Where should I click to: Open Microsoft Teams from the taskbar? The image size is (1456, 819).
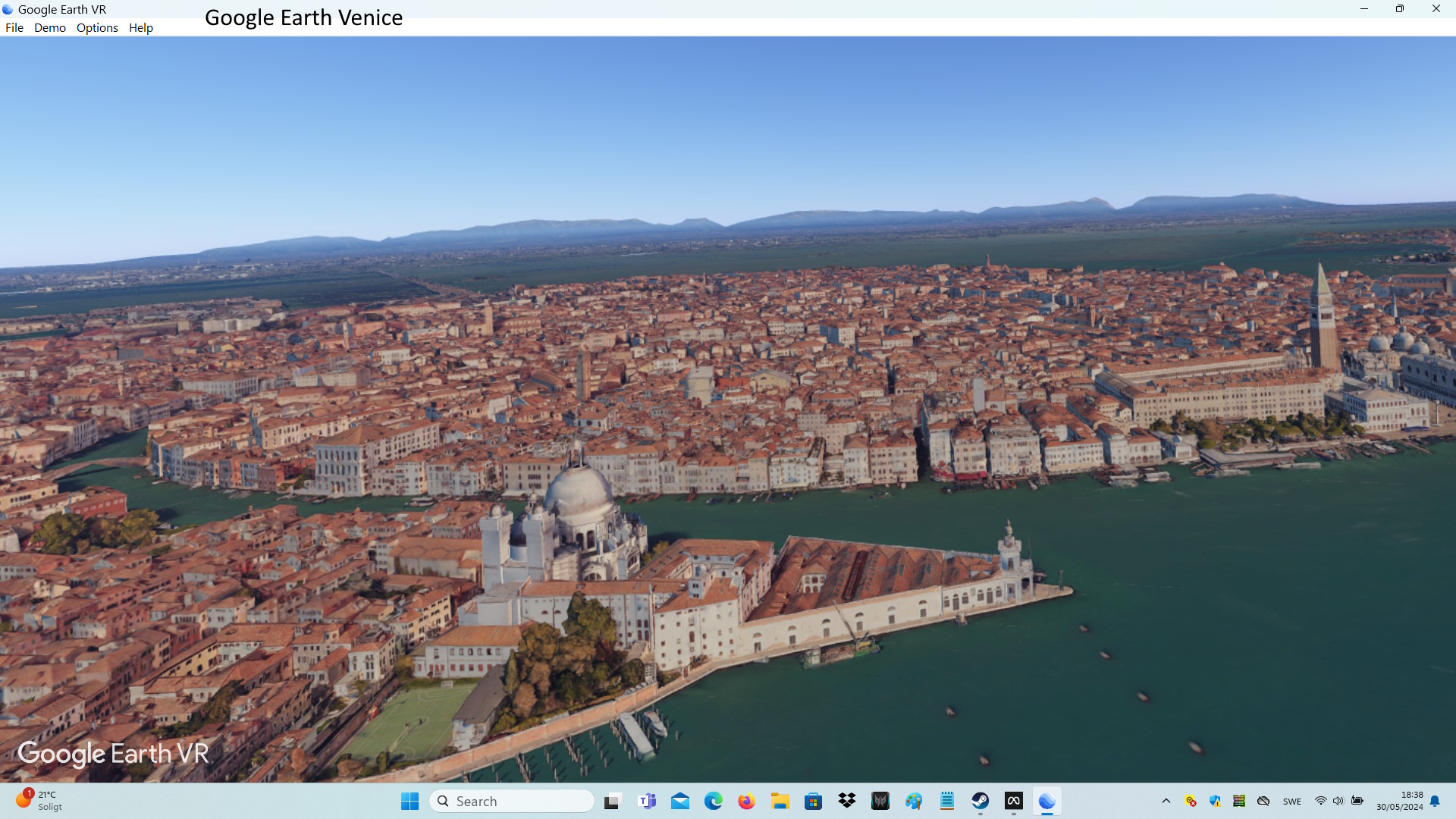[x=647, y=801]
